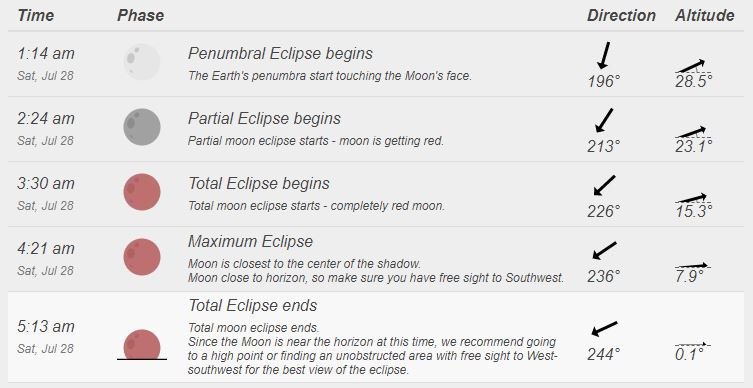Click the 213° direction arrow
Viewport: 753px width, 388px height.
(x=604, y=120)
